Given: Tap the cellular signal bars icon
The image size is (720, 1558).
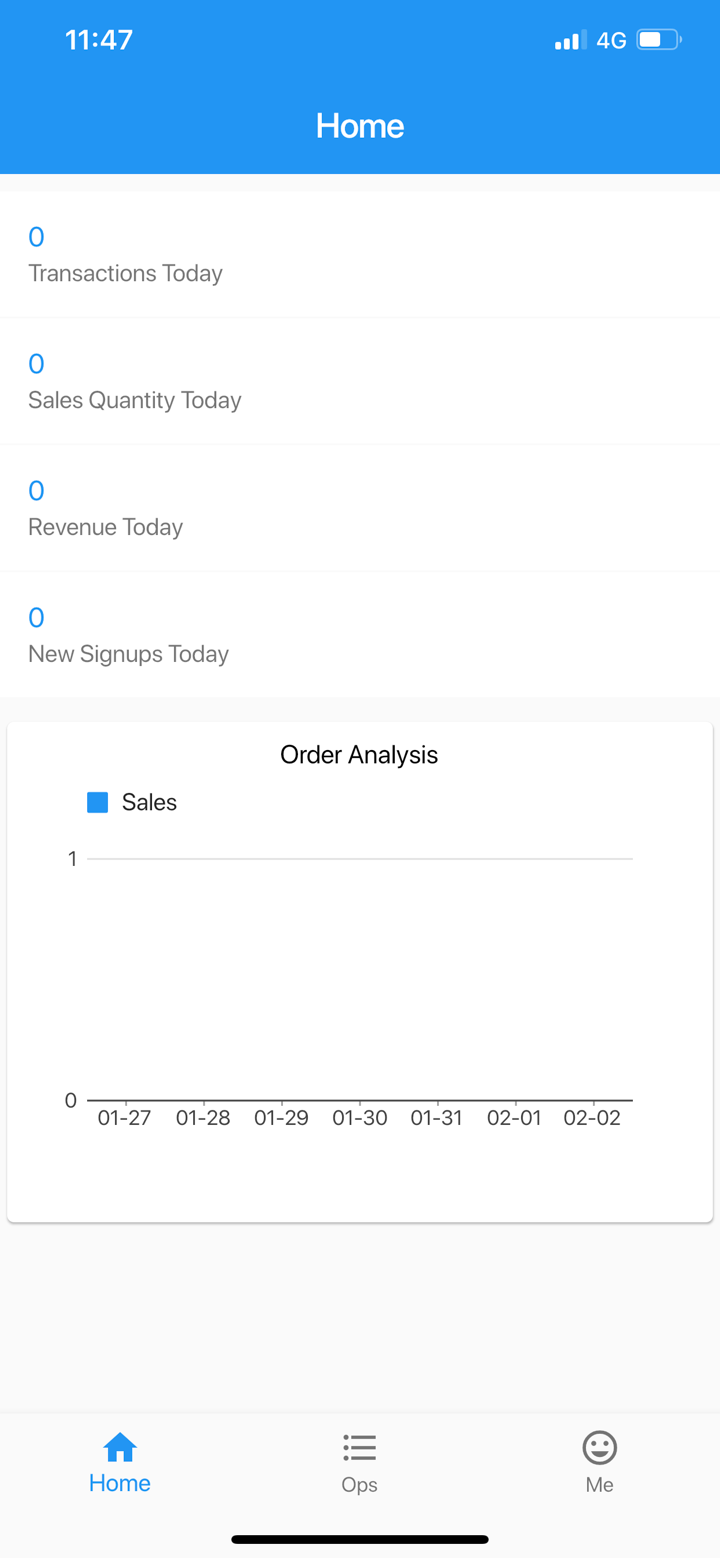Looking at the screenshot, I should click(x=570, y=41).
